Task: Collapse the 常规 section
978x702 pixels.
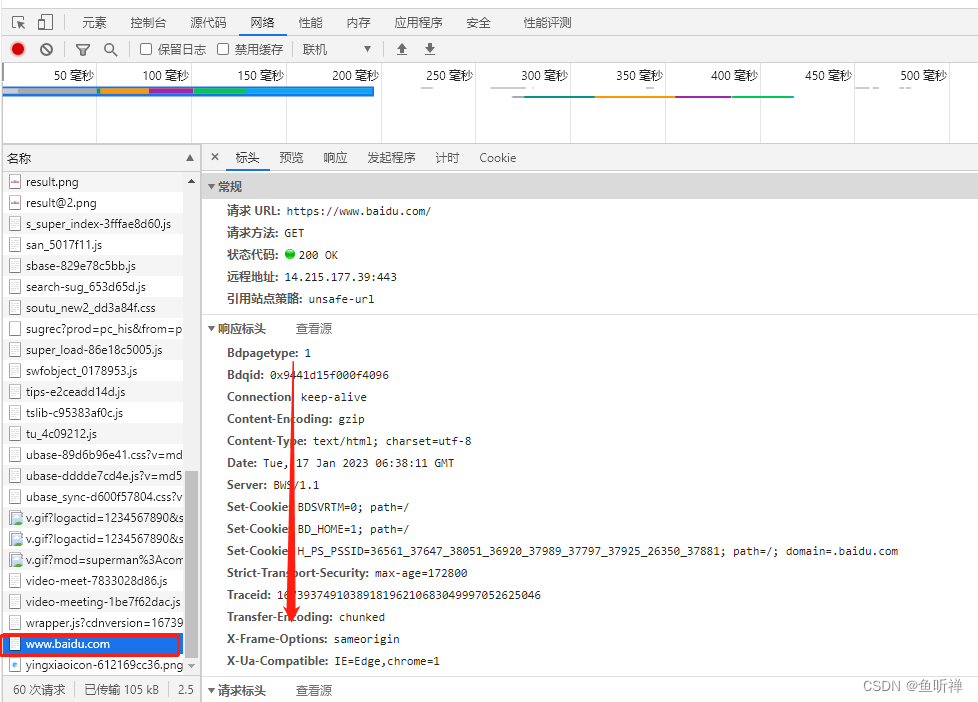Action: [x=211, y=187]
